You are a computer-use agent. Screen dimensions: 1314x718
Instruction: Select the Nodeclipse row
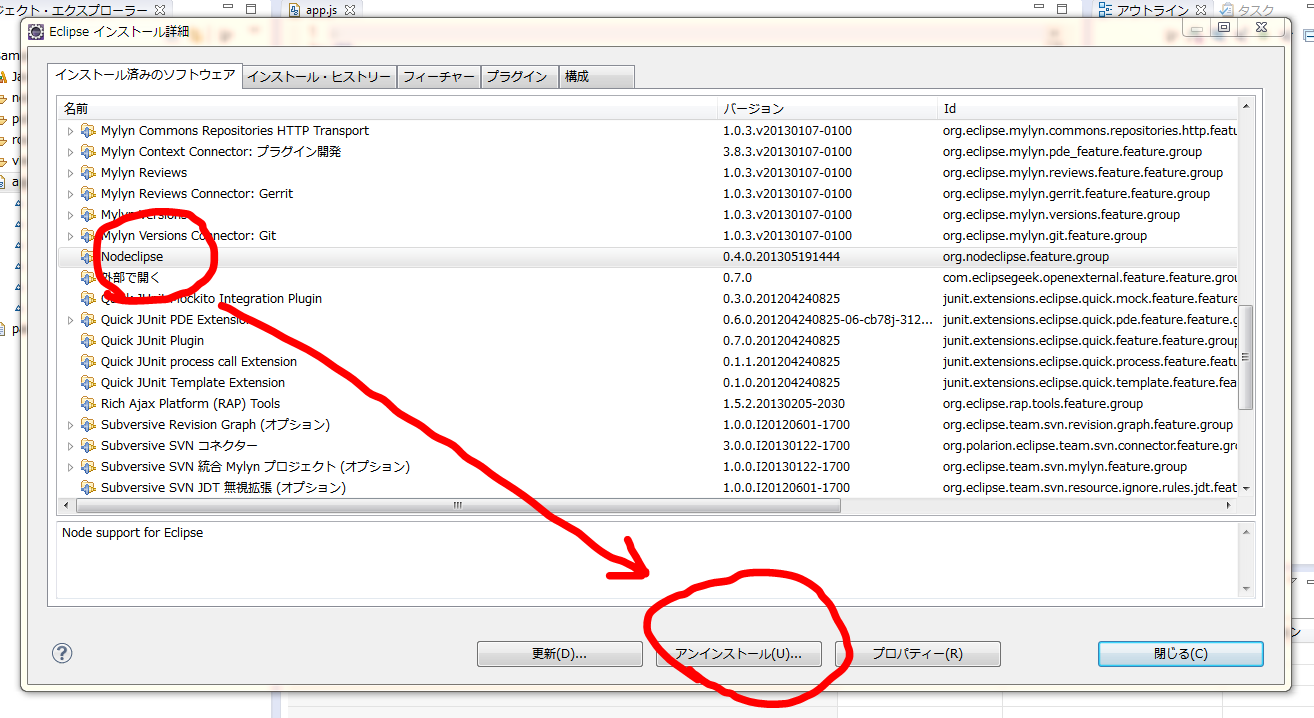coord(648,257)
